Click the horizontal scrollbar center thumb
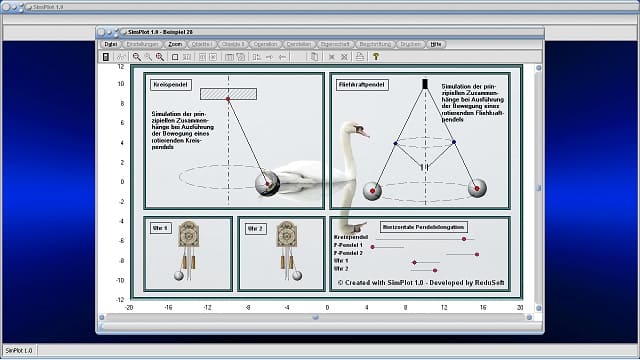Screen dimensions: 640x360 point(316,317)
